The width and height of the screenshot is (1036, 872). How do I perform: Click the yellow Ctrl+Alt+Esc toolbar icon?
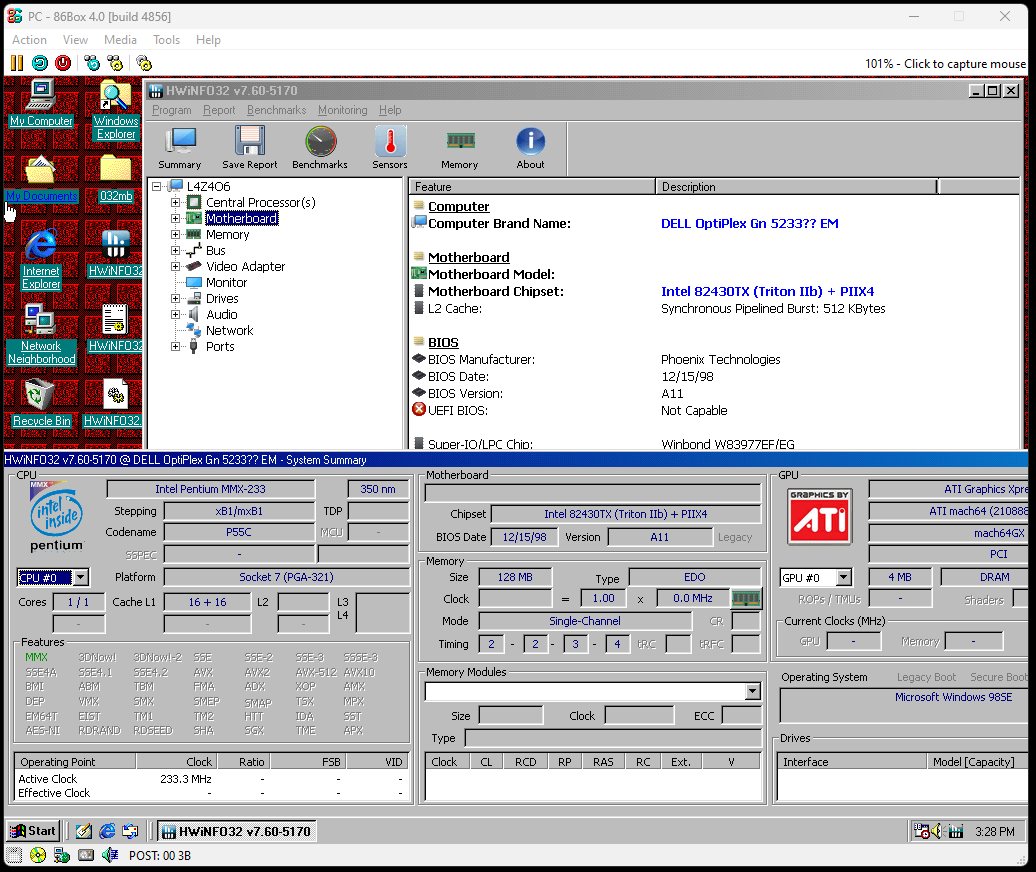[x=116, y=63]
